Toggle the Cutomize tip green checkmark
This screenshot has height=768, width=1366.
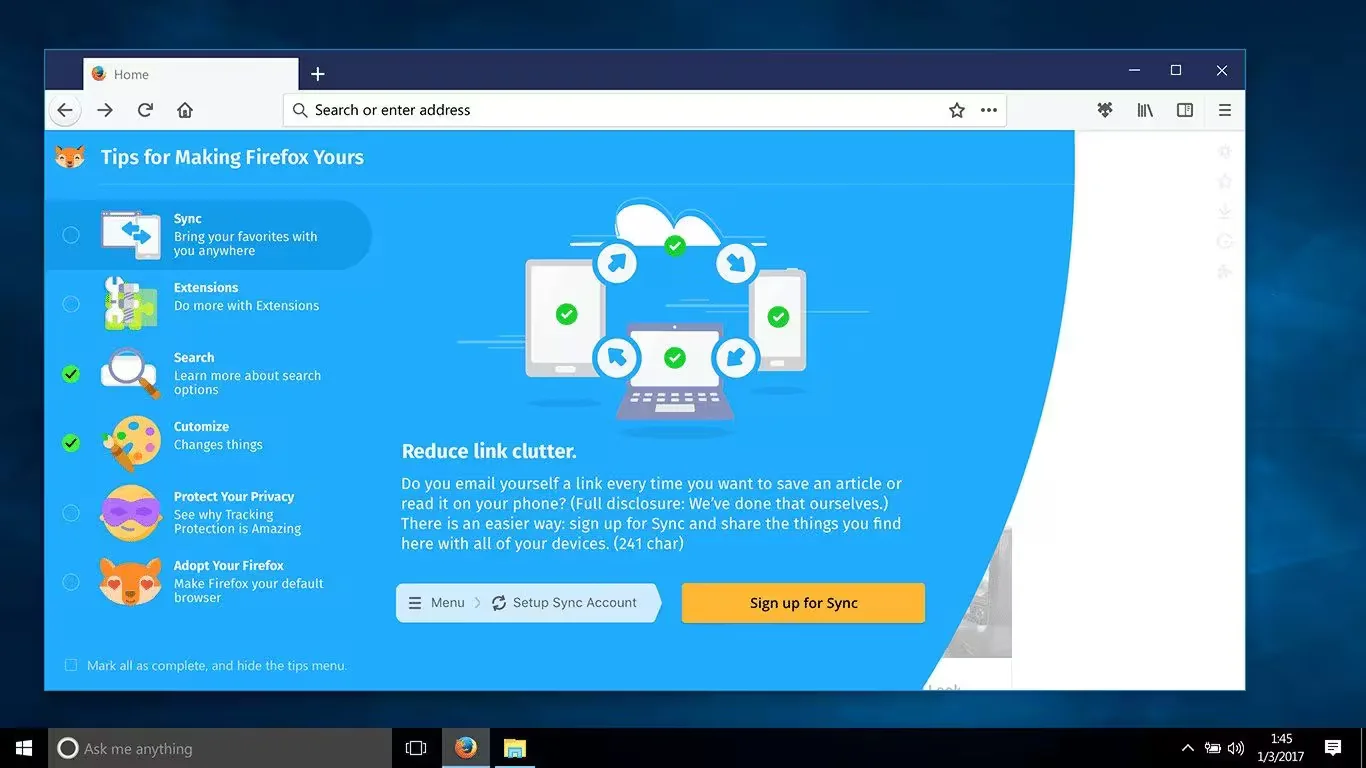[x=71, y=443]
